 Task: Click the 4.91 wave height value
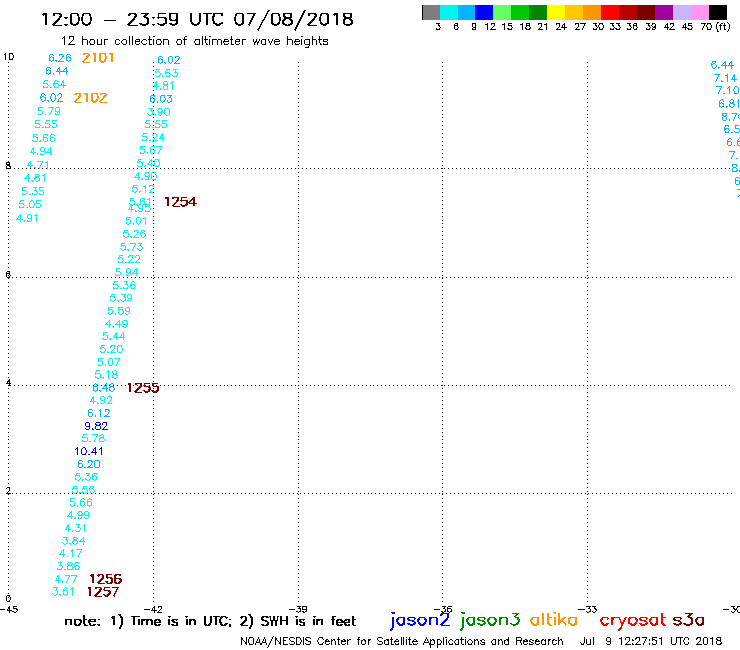[x=27, y=218]
